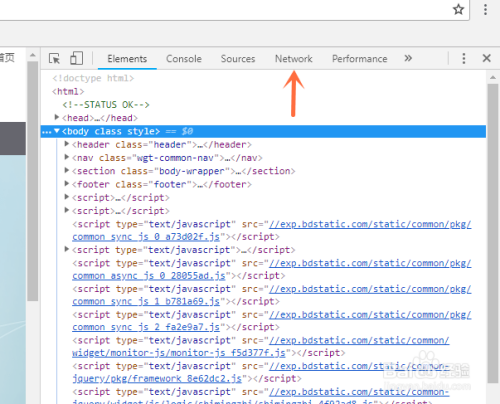
Task: Switch to the Sources tab
Action: pos(238,59)
